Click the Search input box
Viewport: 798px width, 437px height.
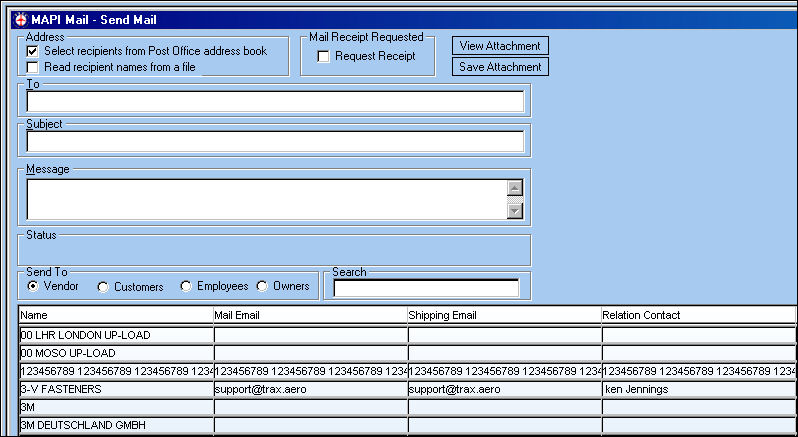(x=426, y=288)
